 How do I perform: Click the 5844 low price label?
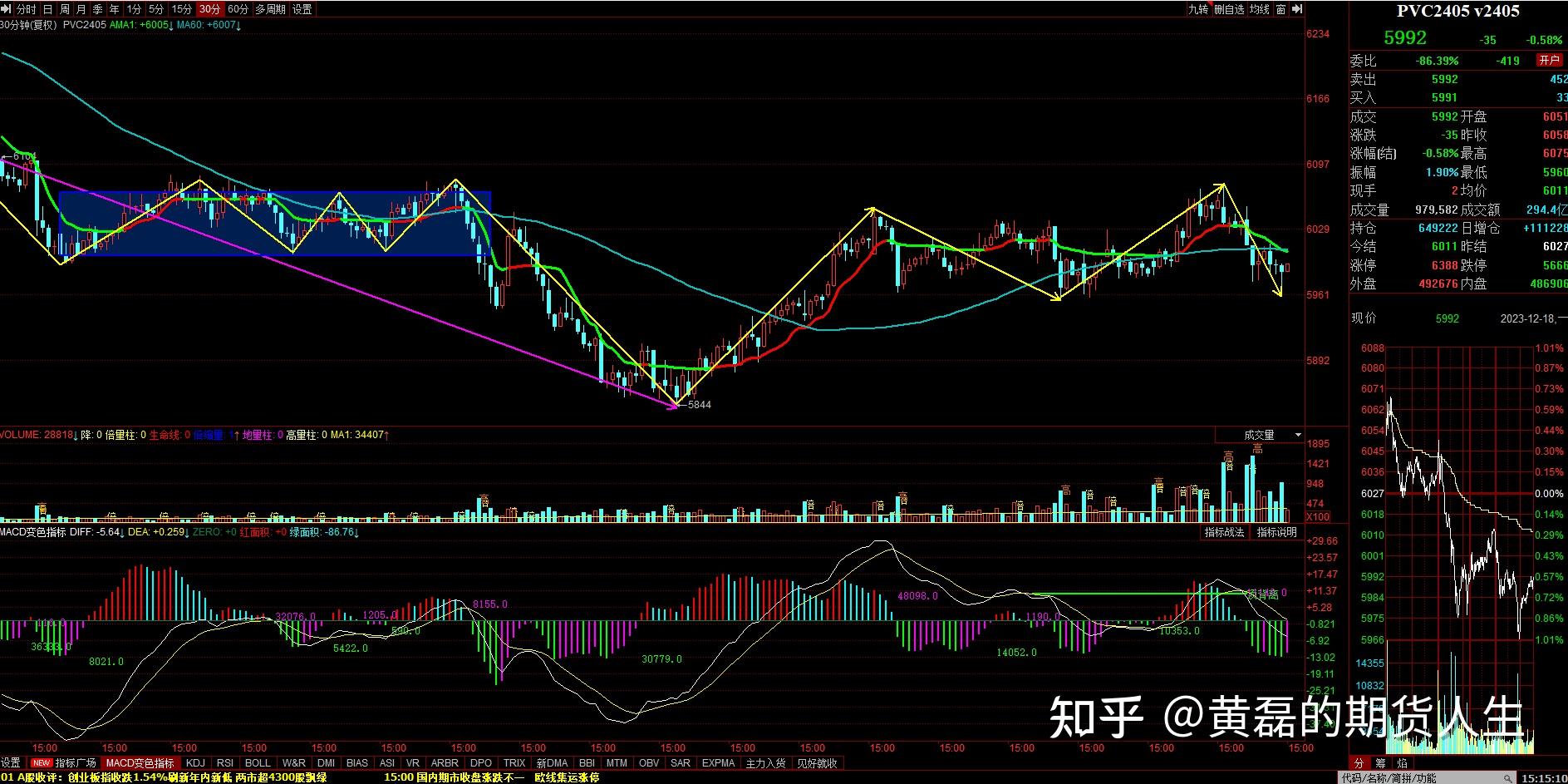pyautogui.click(x=699, y=405)
